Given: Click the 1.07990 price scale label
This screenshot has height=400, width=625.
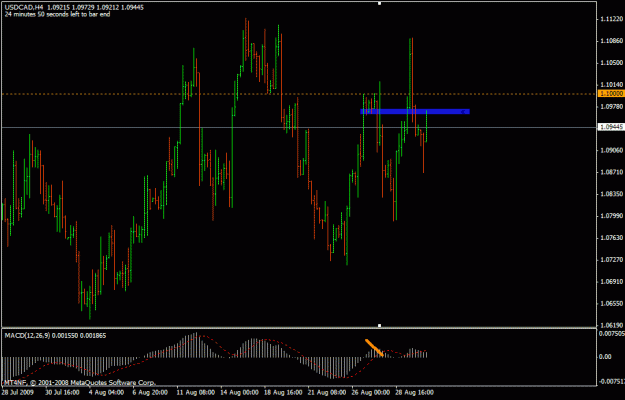Looking at the screenshot, I should 611,216.
